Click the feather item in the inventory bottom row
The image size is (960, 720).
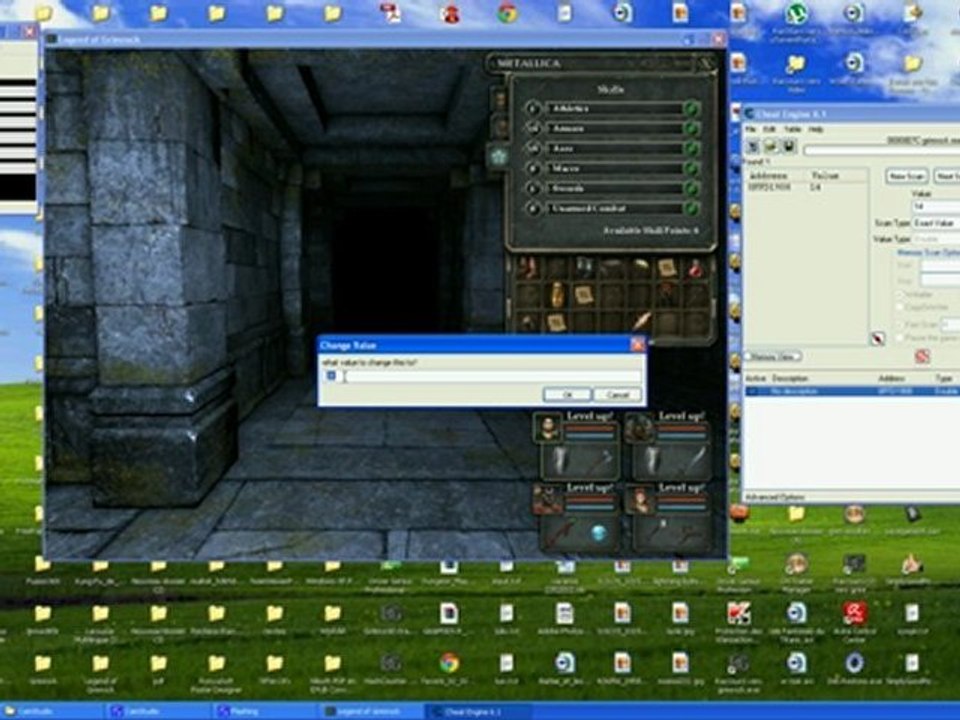641,320
